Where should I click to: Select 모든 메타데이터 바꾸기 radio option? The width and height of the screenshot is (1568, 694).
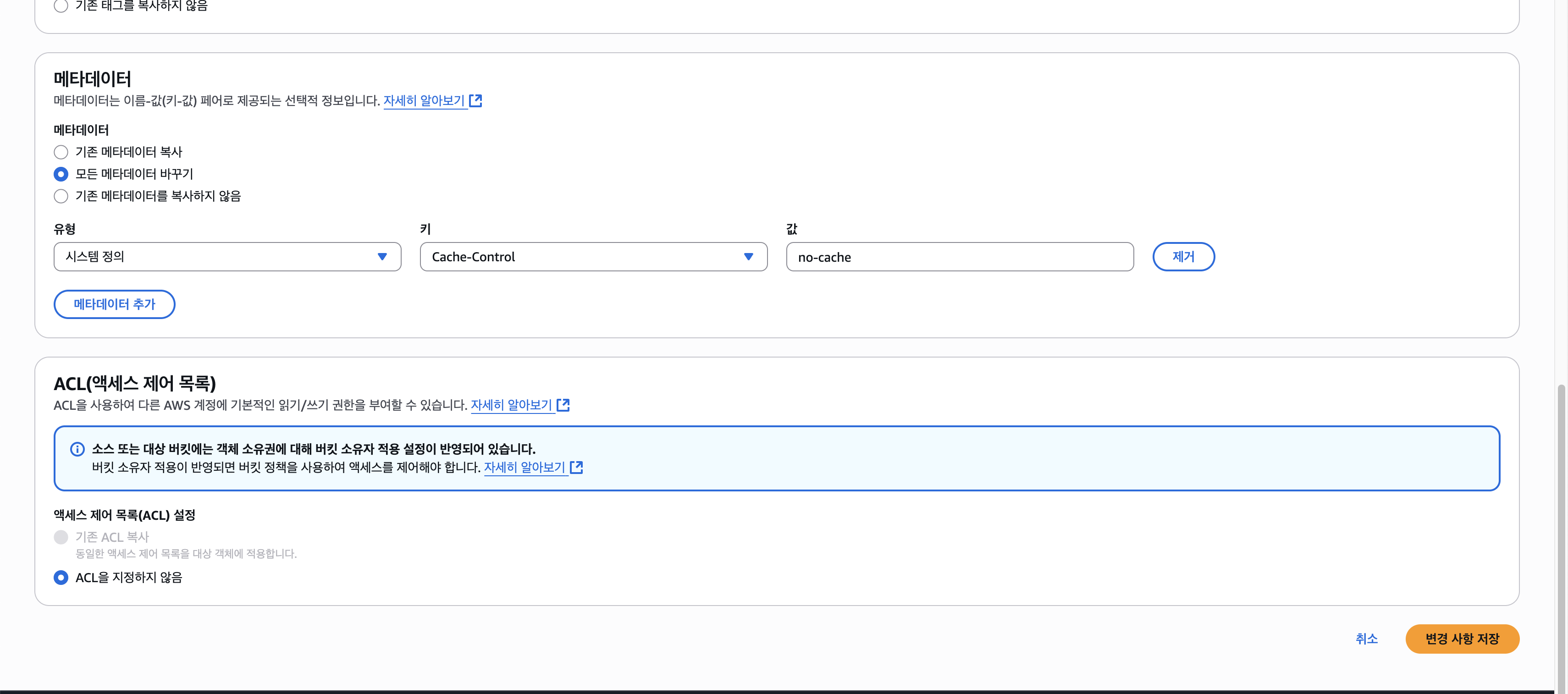(x=61, y=174)
